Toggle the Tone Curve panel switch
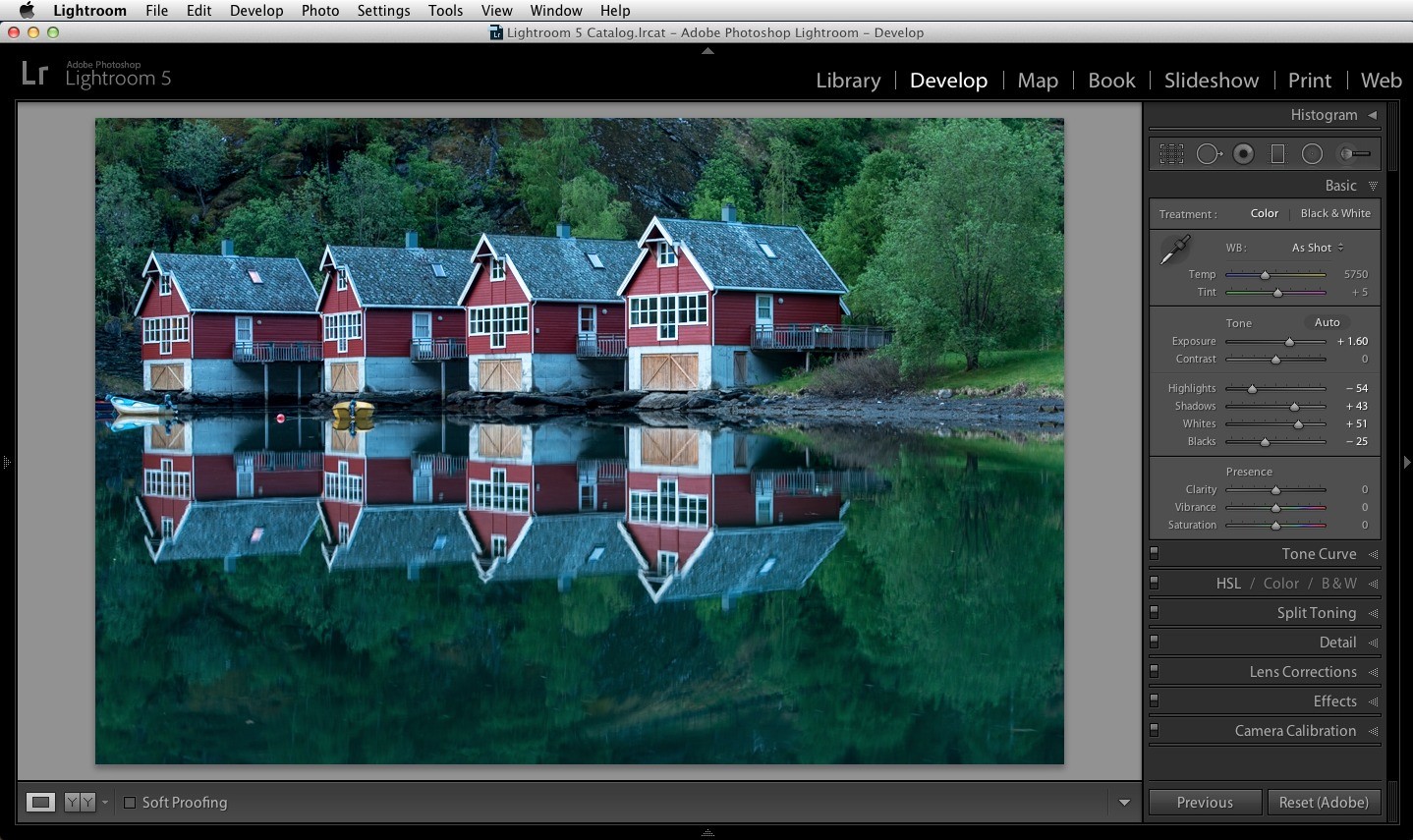This screenshot has width=1413, height=840. [1155, 553]
